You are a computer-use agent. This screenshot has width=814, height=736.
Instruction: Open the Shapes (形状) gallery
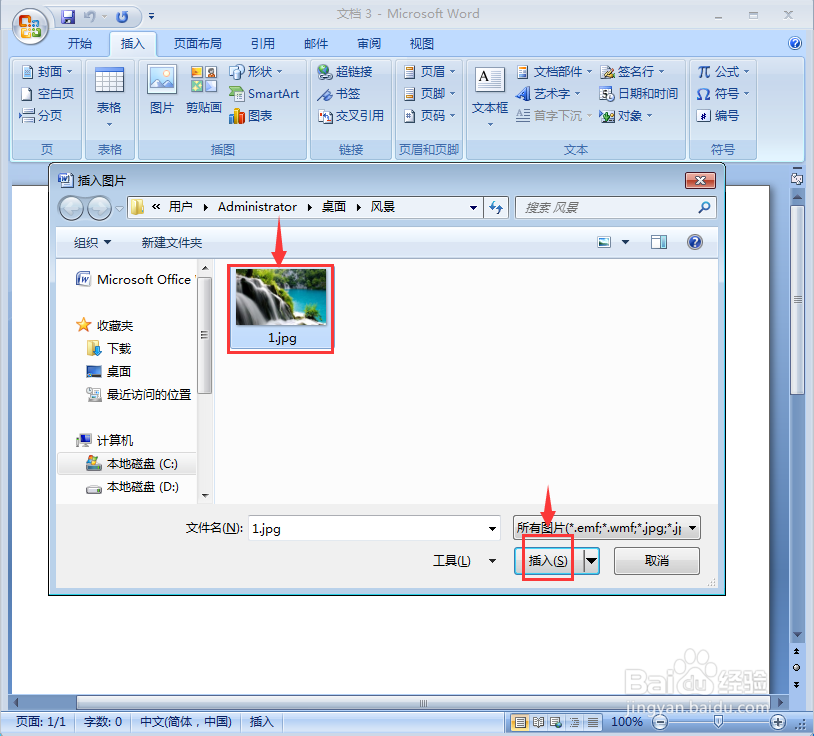[256, 71]
